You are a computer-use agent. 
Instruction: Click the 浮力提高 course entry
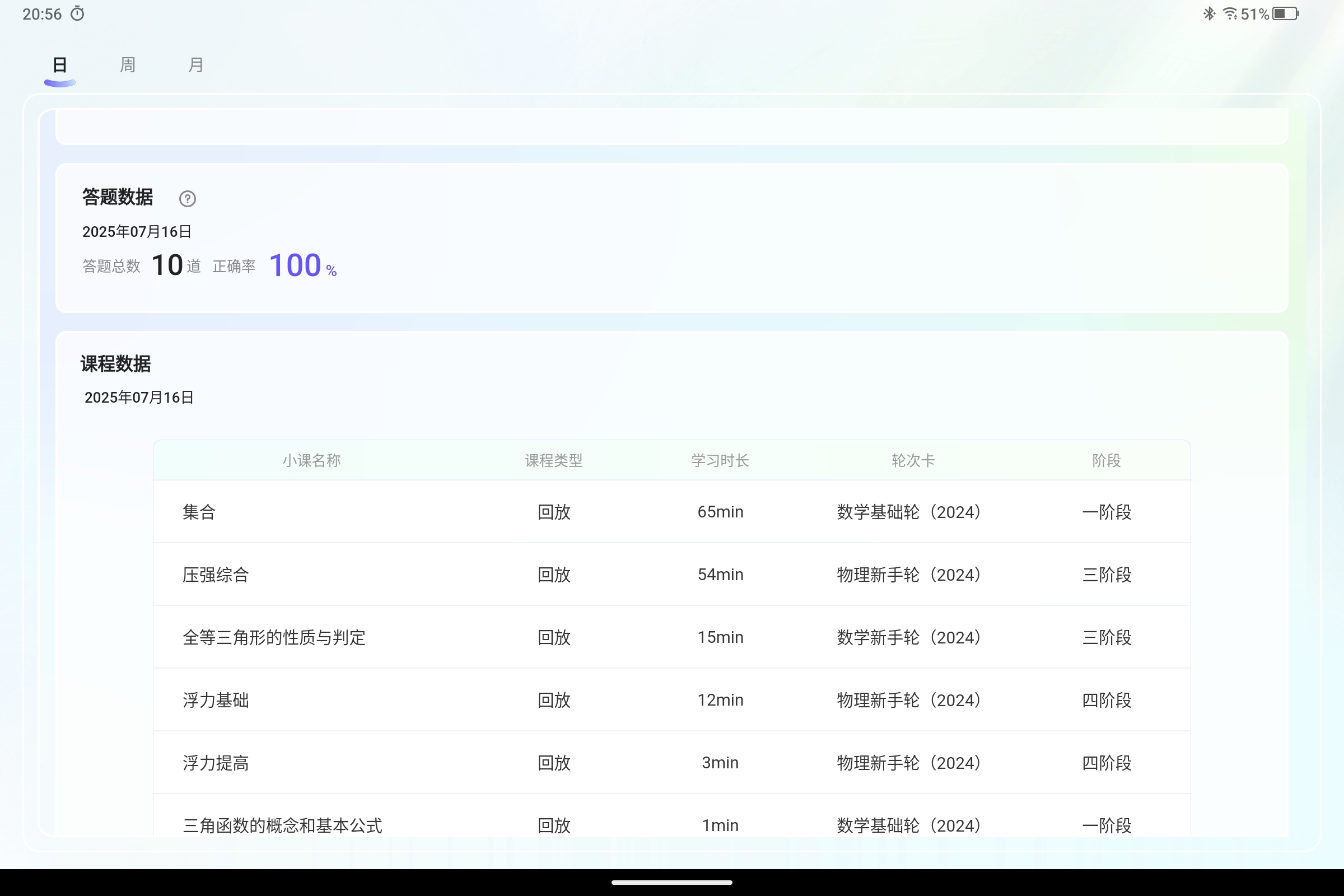tap(216, 762)
